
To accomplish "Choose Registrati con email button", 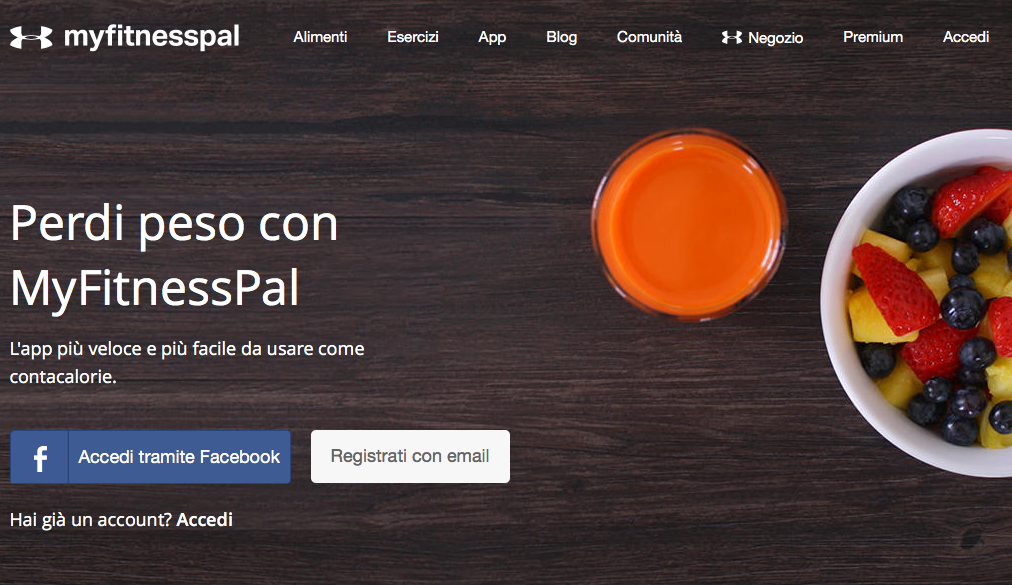I will (410, 457).
